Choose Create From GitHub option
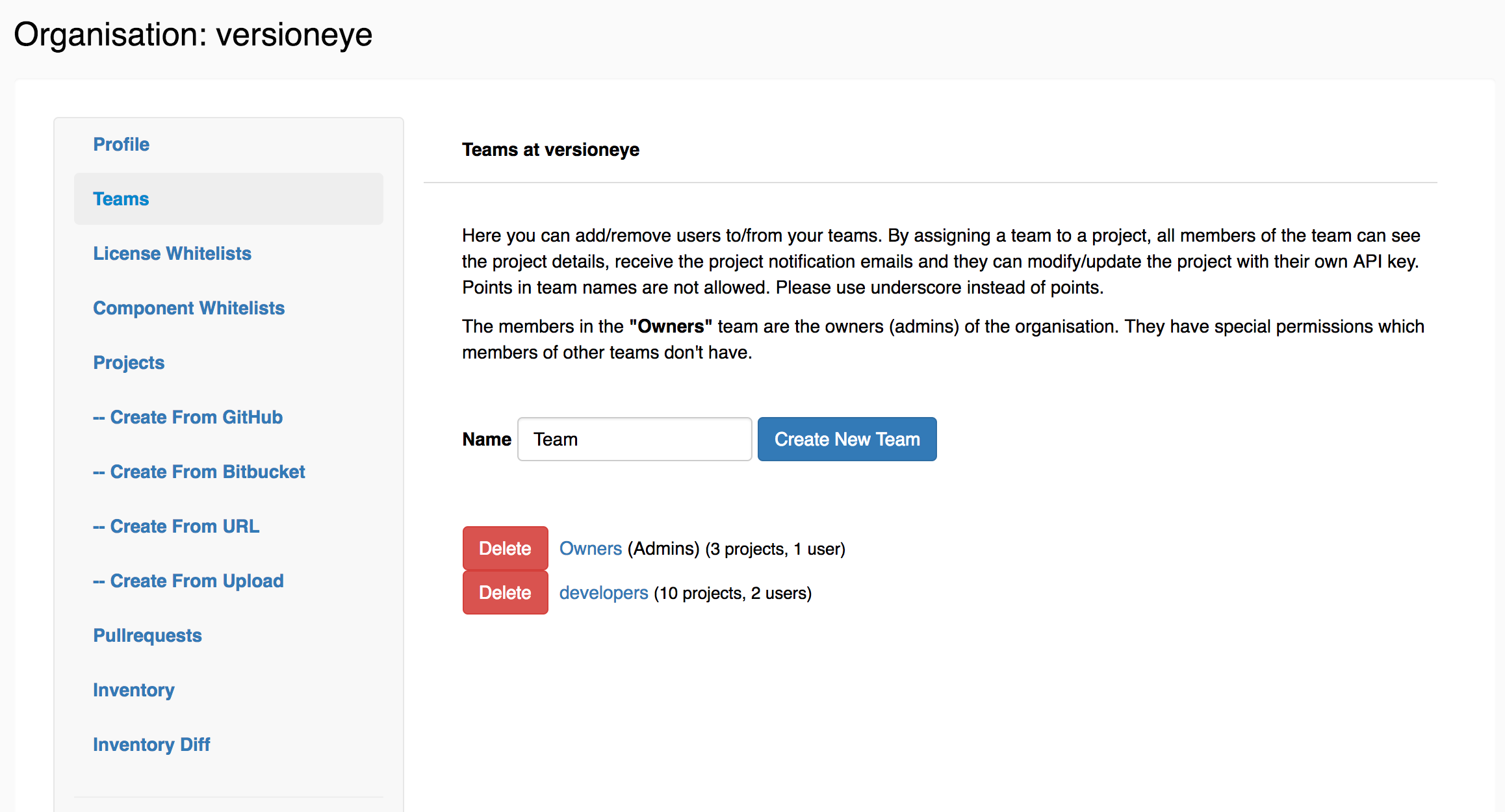 [x=188, y=417]
